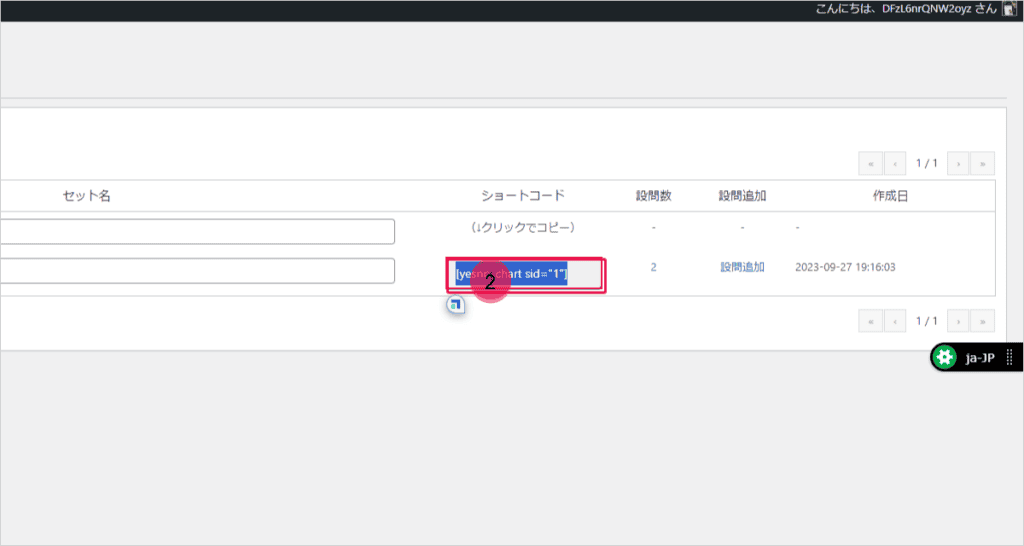
Task: Click the user avatar icon in admin bar
Action: tap(1010, 8)
